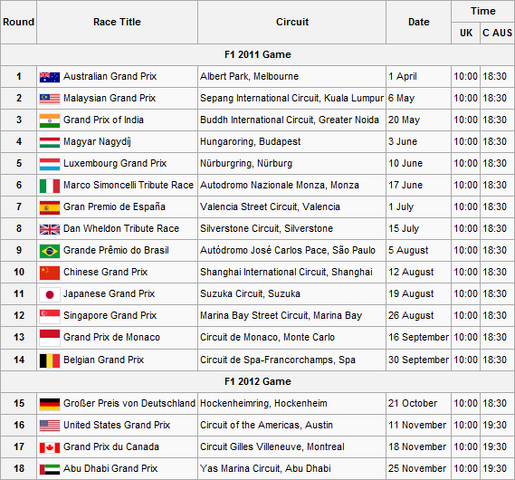Click the Singapore flag icon

[50, 316]
